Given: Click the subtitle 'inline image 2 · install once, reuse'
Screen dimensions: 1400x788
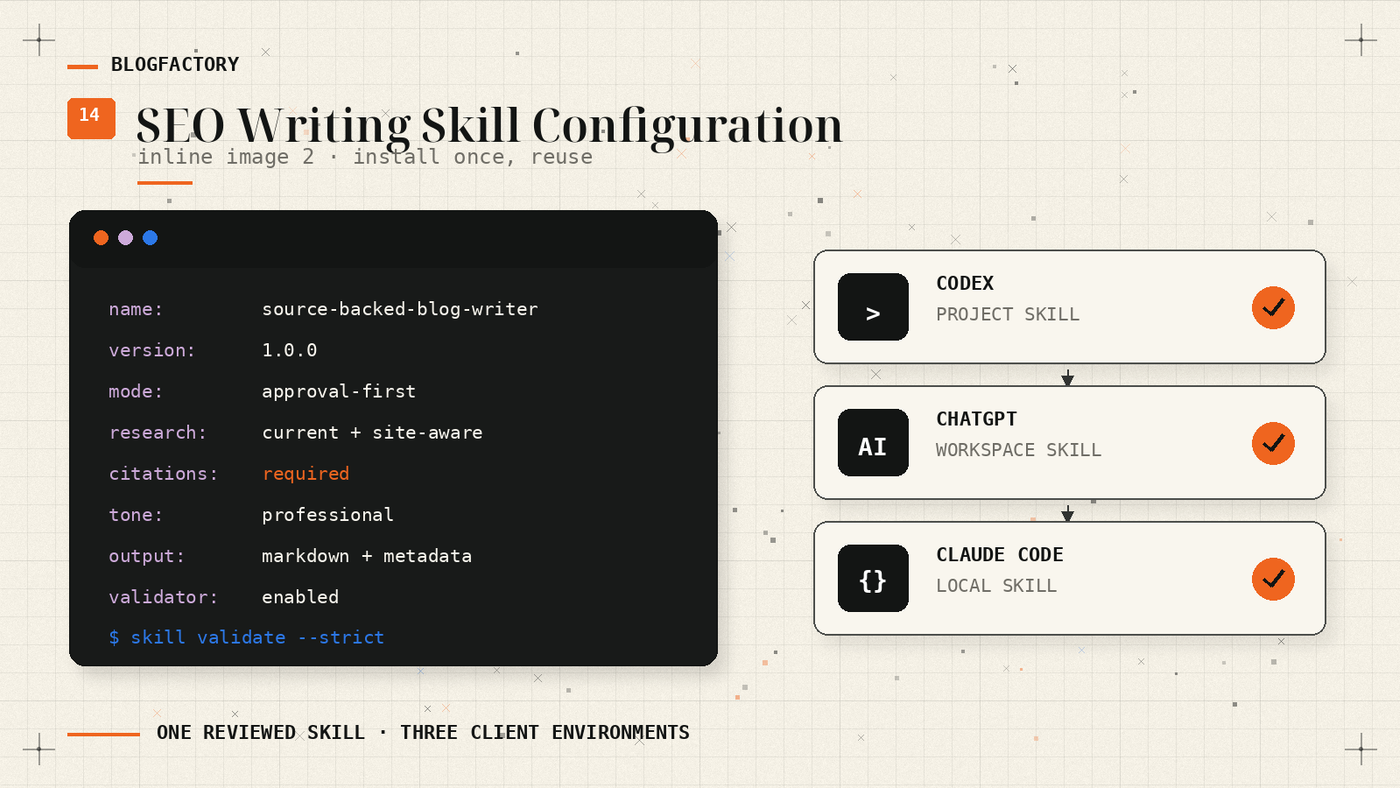Looking at the screenshot, I should (365, 157).
